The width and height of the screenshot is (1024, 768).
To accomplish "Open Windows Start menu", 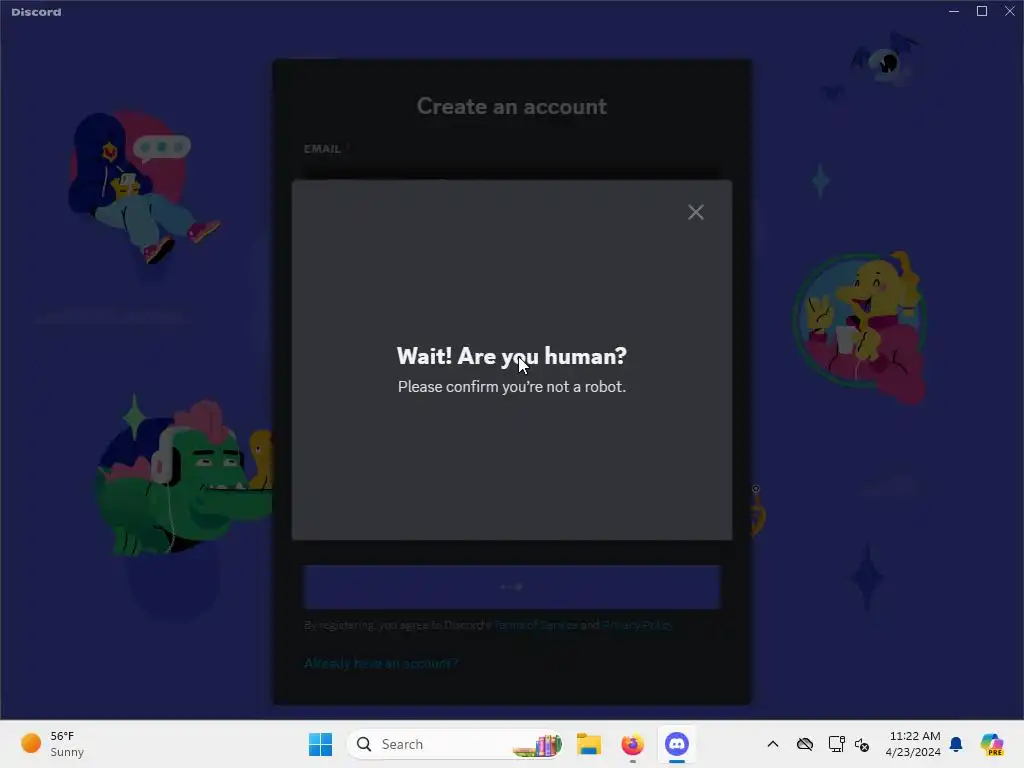I will [320, 744].
